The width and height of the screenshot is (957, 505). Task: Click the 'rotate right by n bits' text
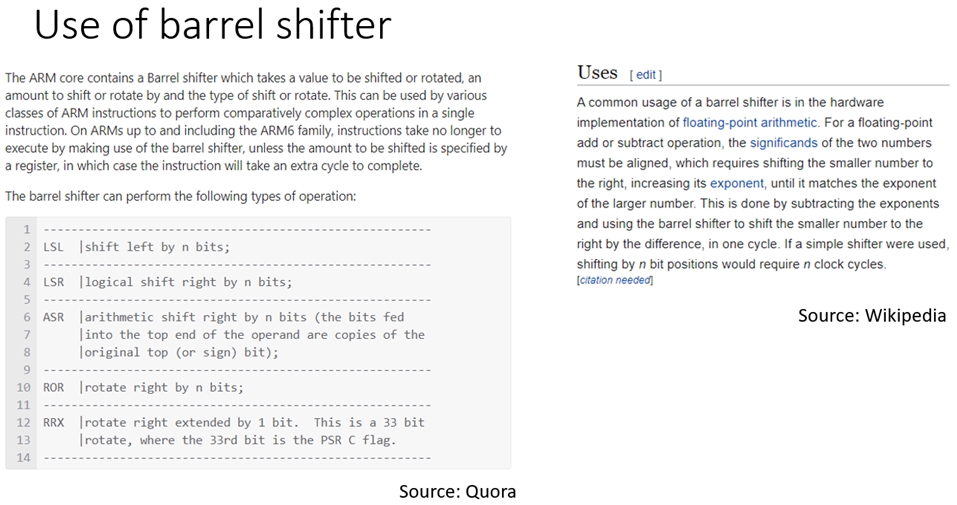(164, 387)
